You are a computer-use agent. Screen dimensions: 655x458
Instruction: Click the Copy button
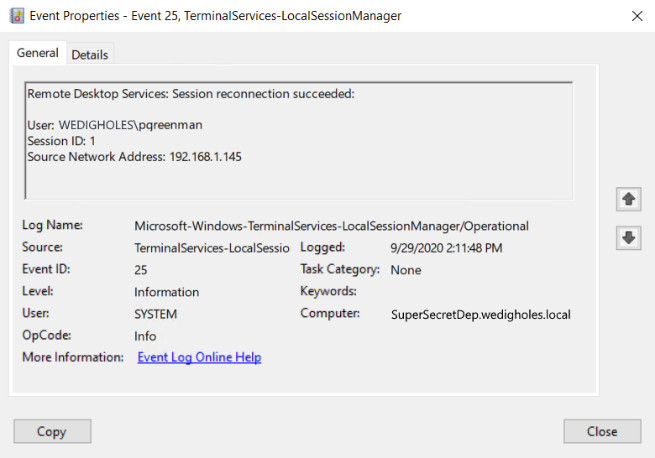[52, 431]
